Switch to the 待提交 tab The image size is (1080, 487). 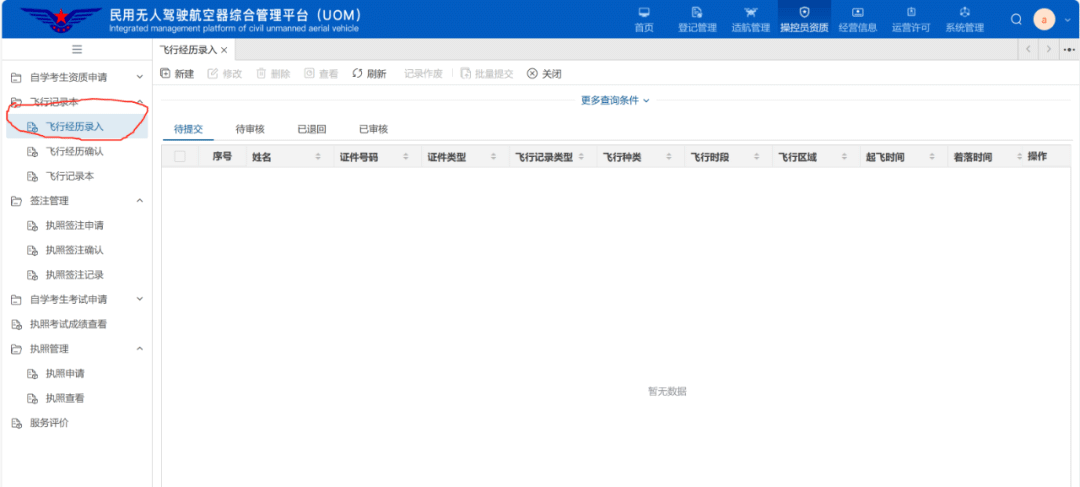click(188, 129)
